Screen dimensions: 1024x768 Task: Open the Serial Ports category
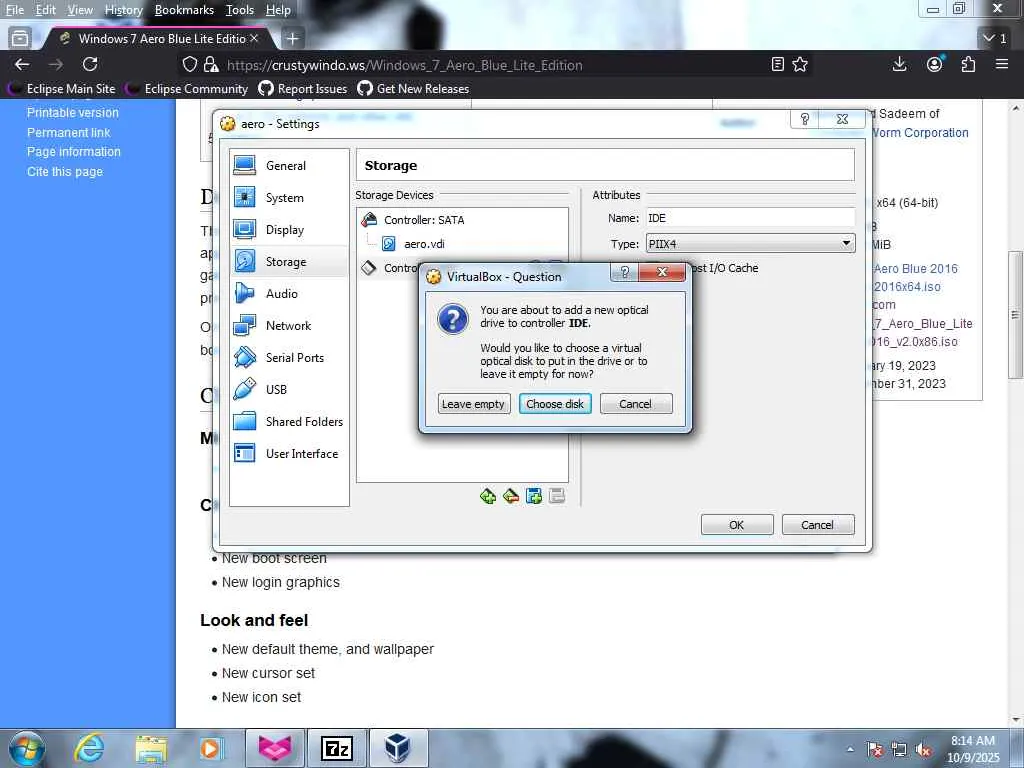point(289,358)
